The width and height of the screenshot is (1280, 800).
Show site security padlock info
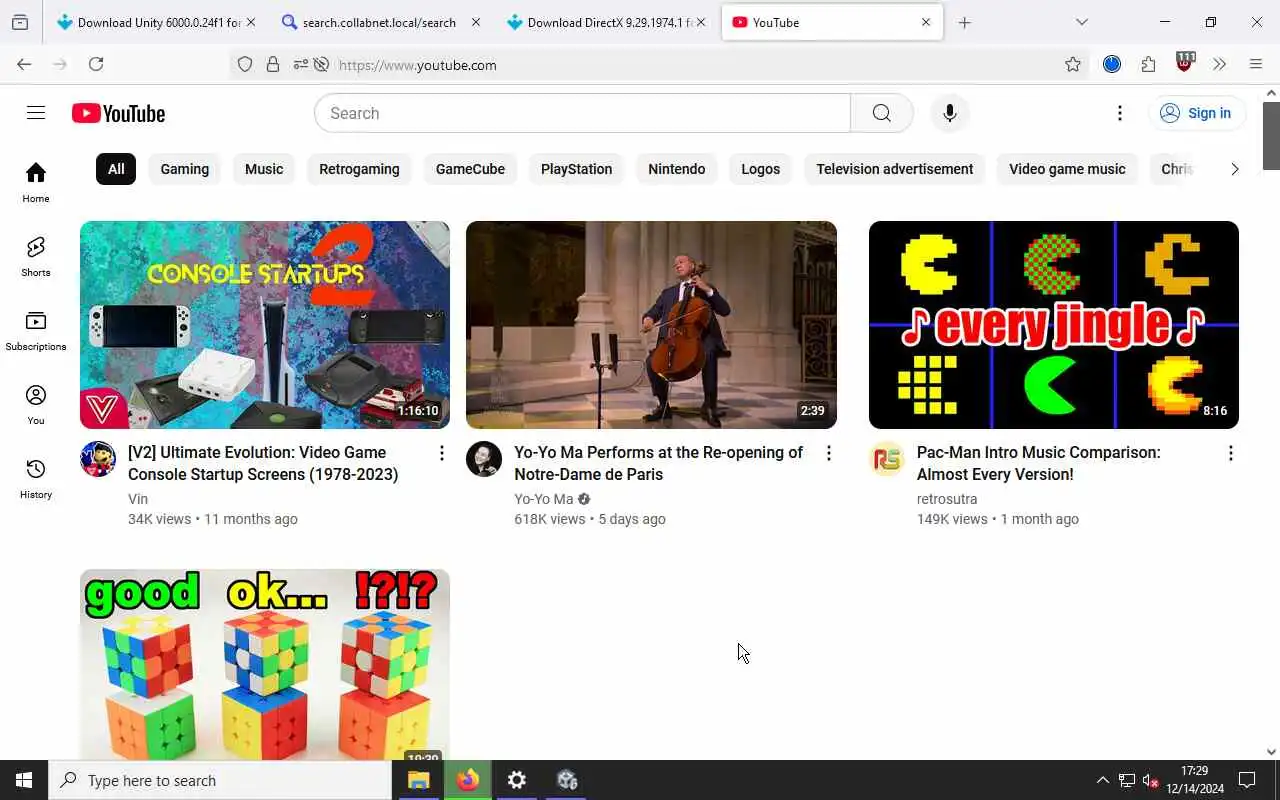click(272, 64)
